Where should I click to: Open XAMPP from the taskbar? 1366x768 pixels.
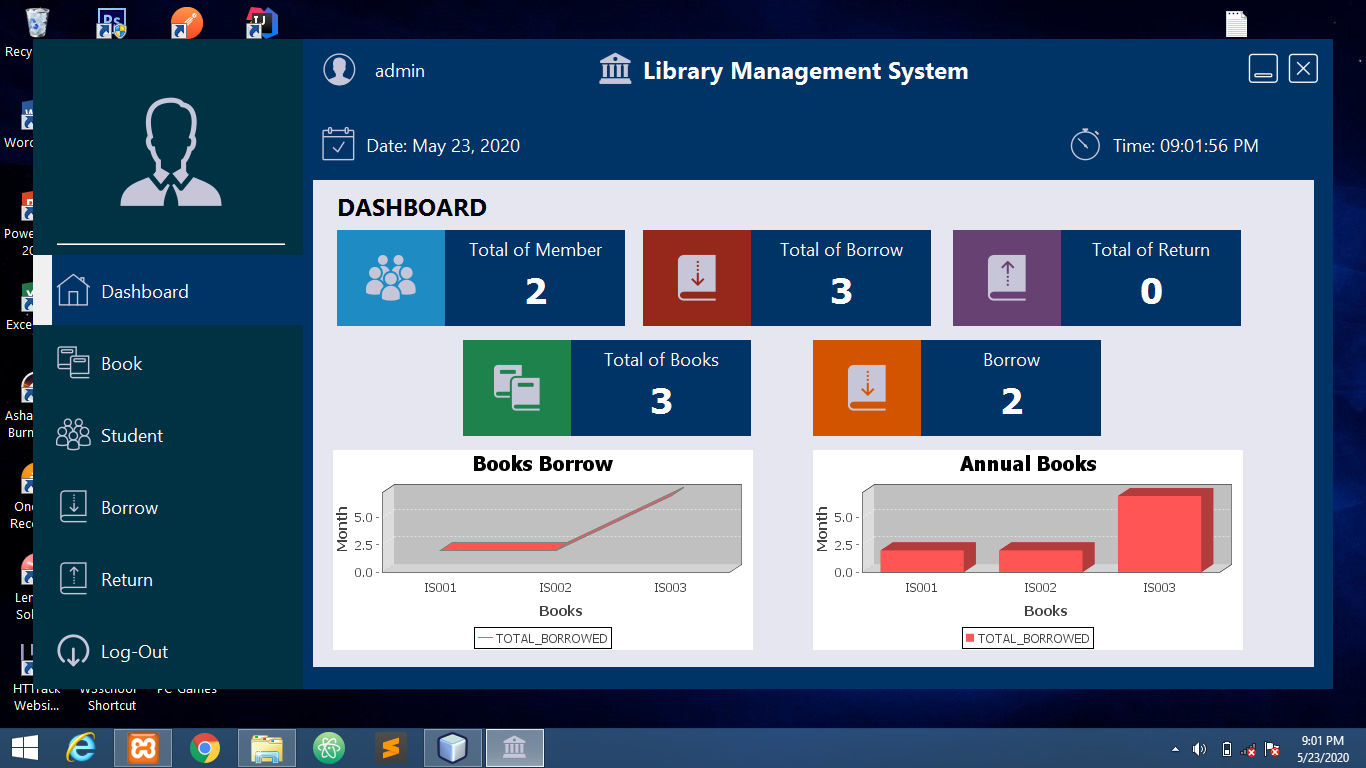(143, 748)
